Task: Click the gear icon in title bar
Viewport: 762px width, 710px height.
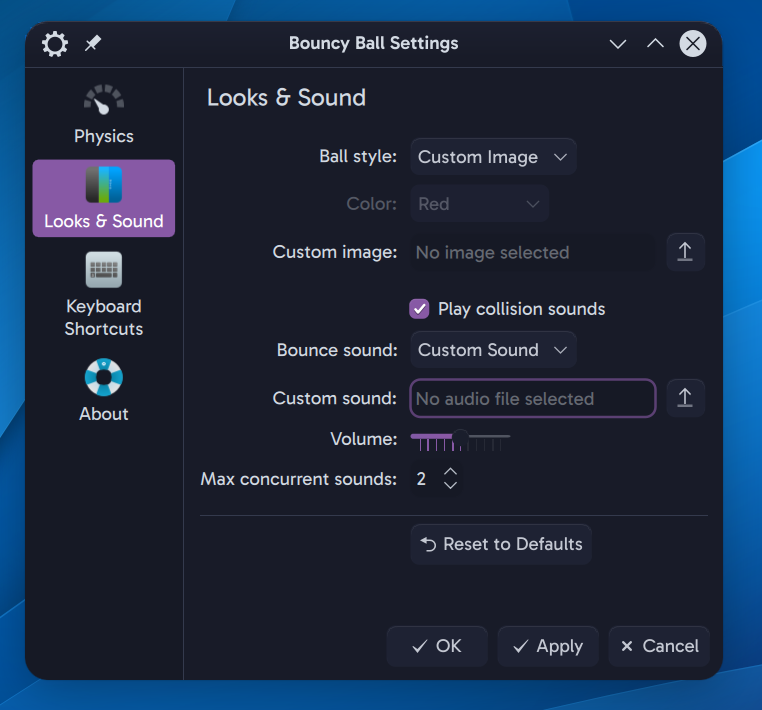Action: (55, 44)
